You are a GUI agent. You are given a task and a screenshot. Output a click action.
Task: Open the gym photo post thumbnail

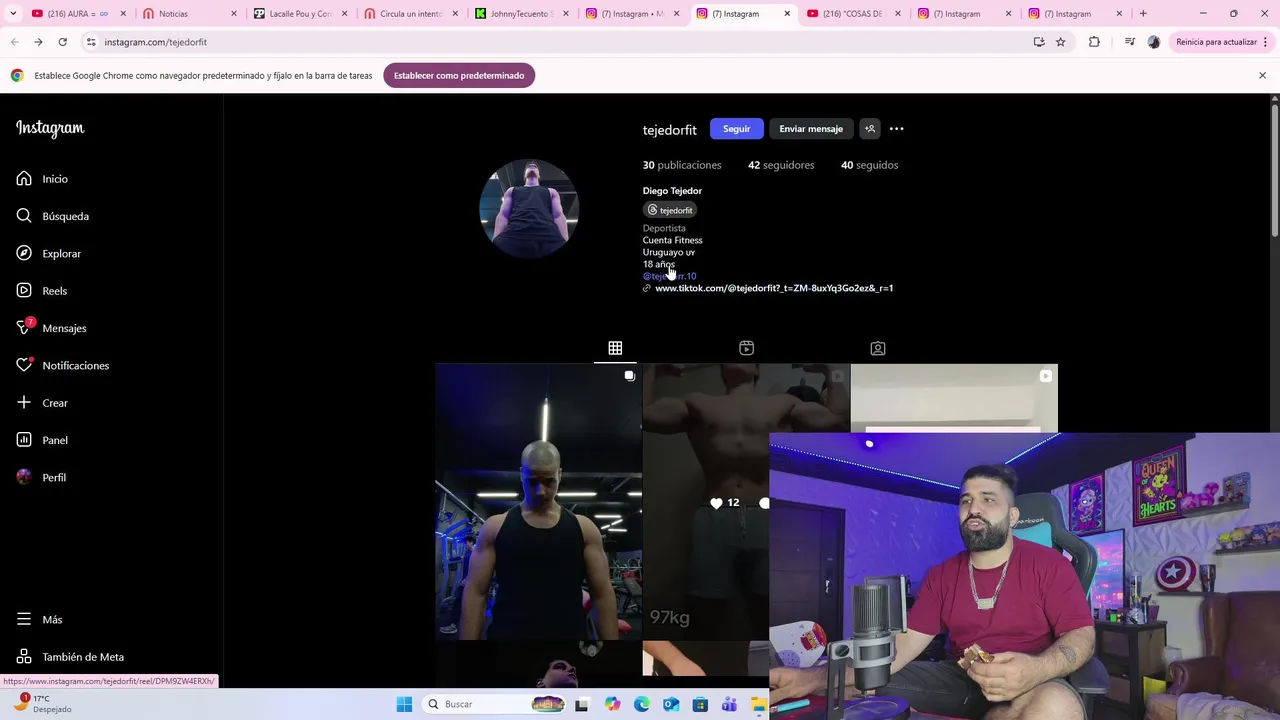point(538,502)
